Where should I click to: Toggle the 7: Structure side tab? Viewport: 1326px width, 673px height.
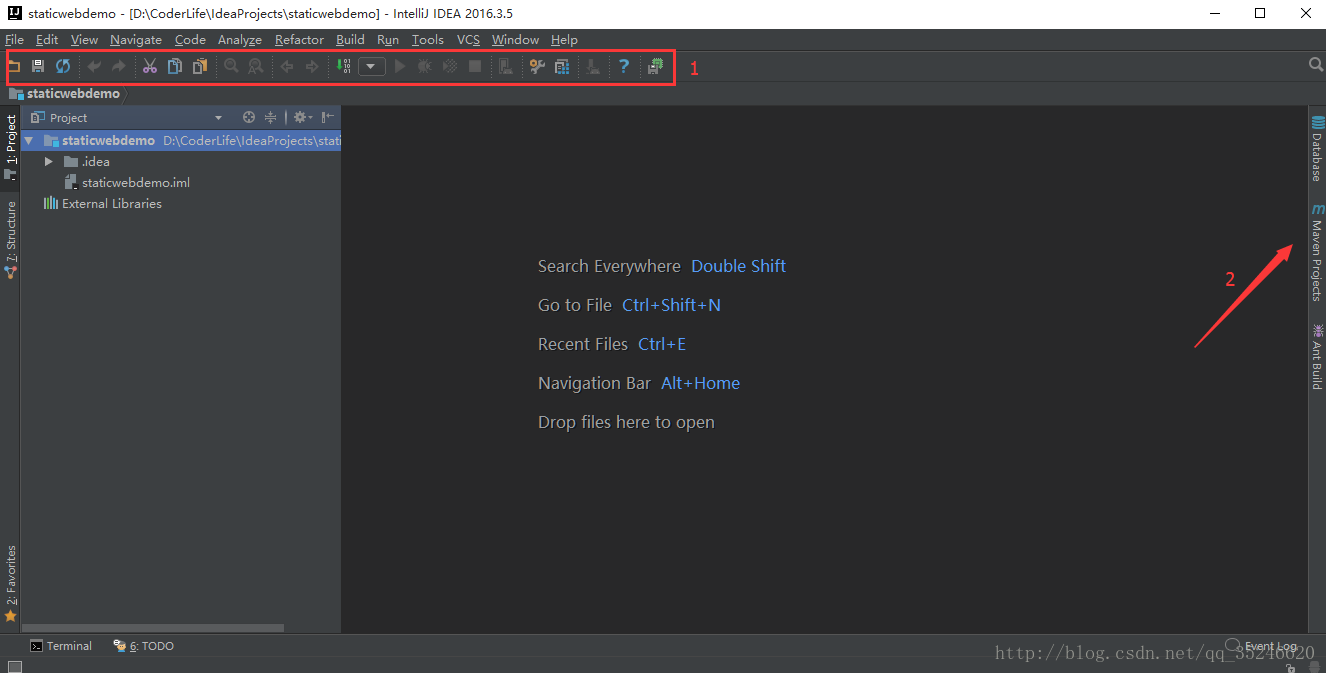[x=10, y=239]
